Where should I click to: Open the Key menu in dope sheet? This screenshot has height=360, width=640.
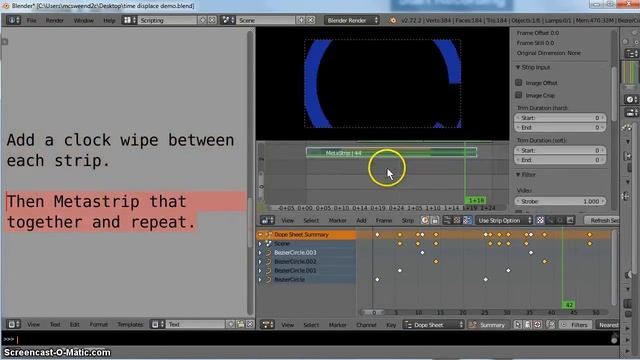coord(391,325)
